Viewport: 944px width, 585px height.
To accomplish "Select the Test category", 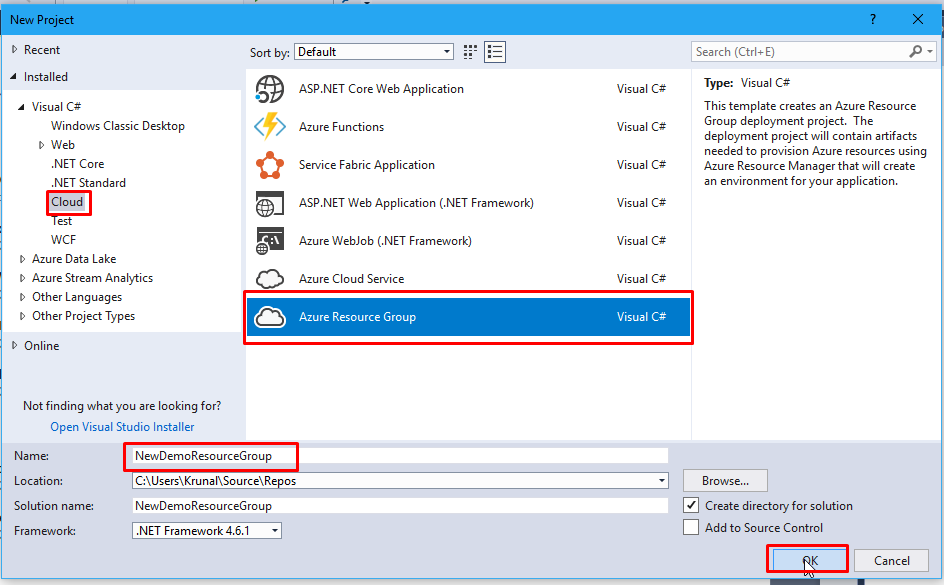I will pos(61,221).
